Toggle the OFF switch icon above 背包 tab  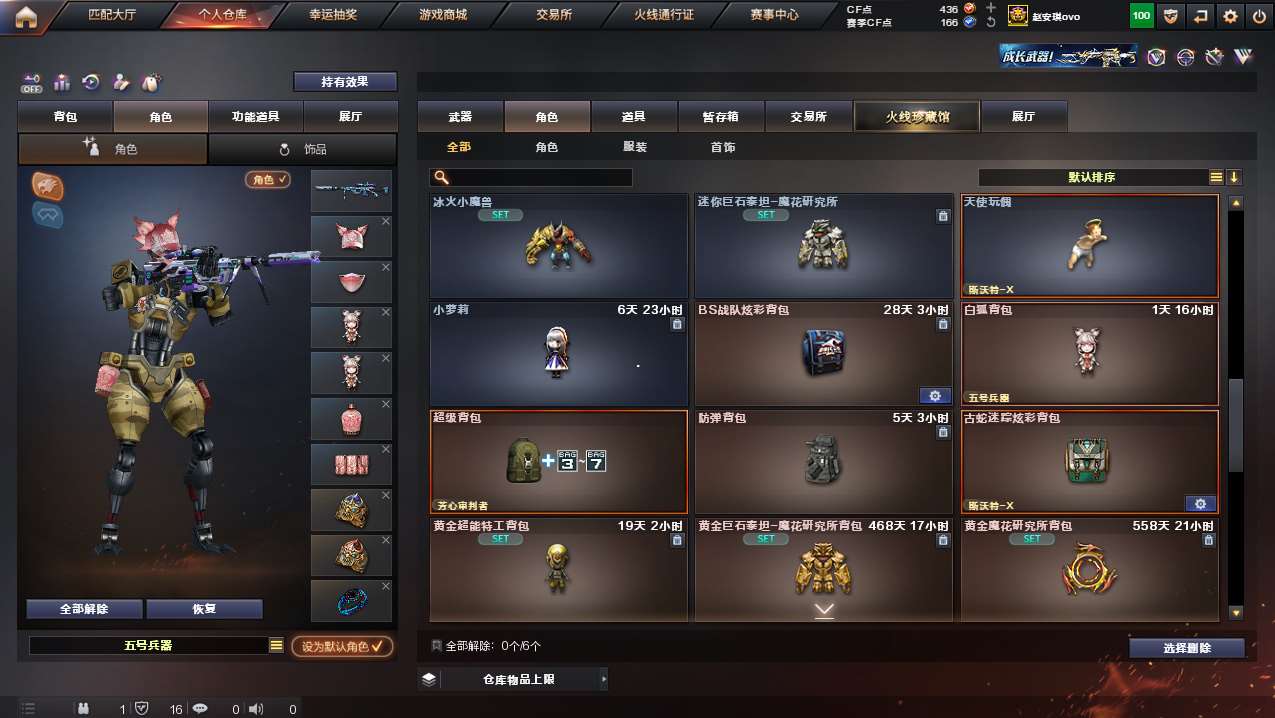31,82
